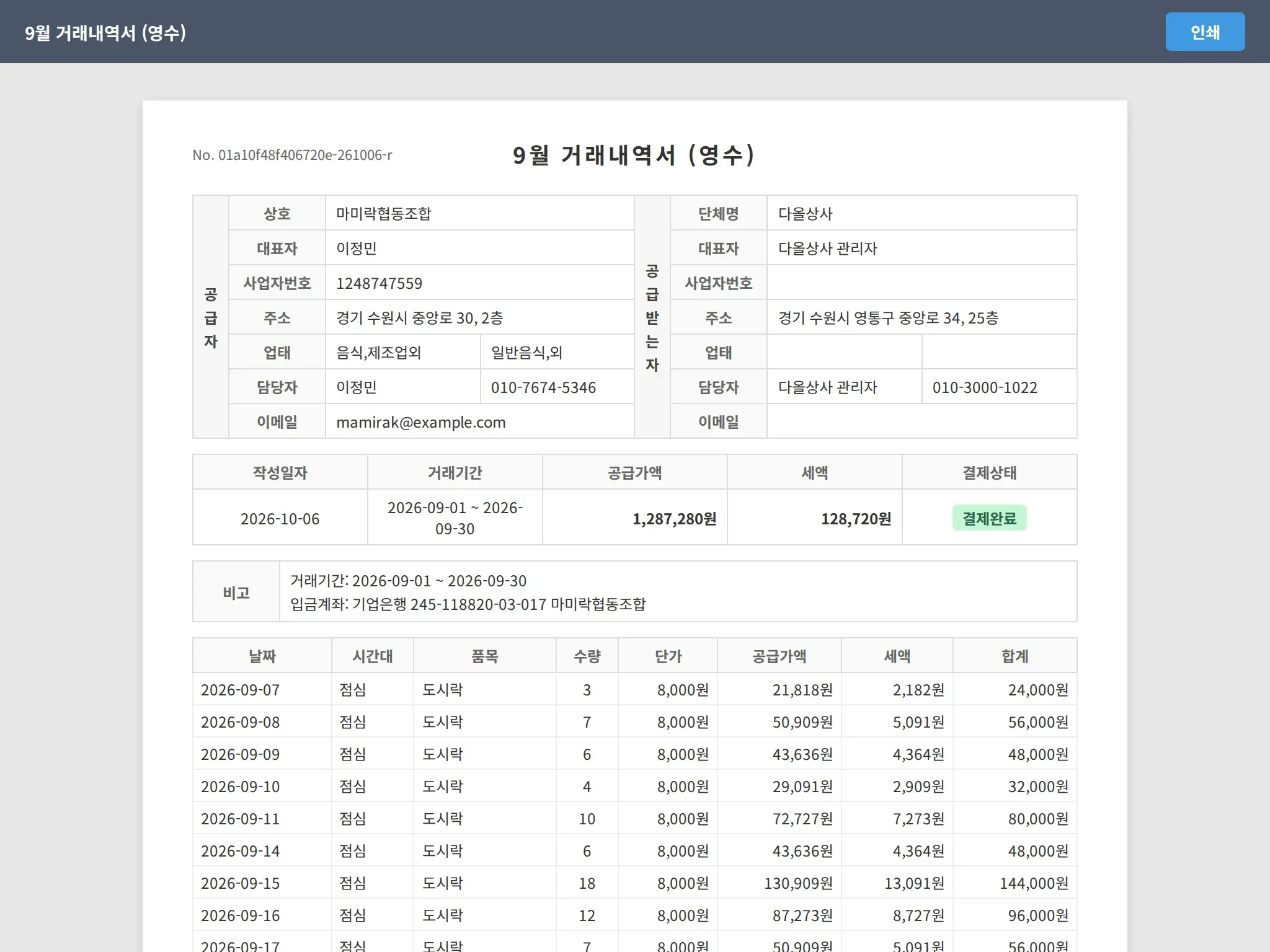Click the 작성일자 column header
Screen dimensions: 1270x952
coord(280,473)
